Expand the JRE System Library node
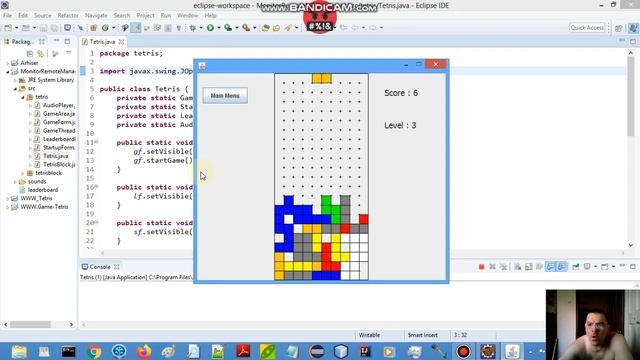 [x=15, y=80]
